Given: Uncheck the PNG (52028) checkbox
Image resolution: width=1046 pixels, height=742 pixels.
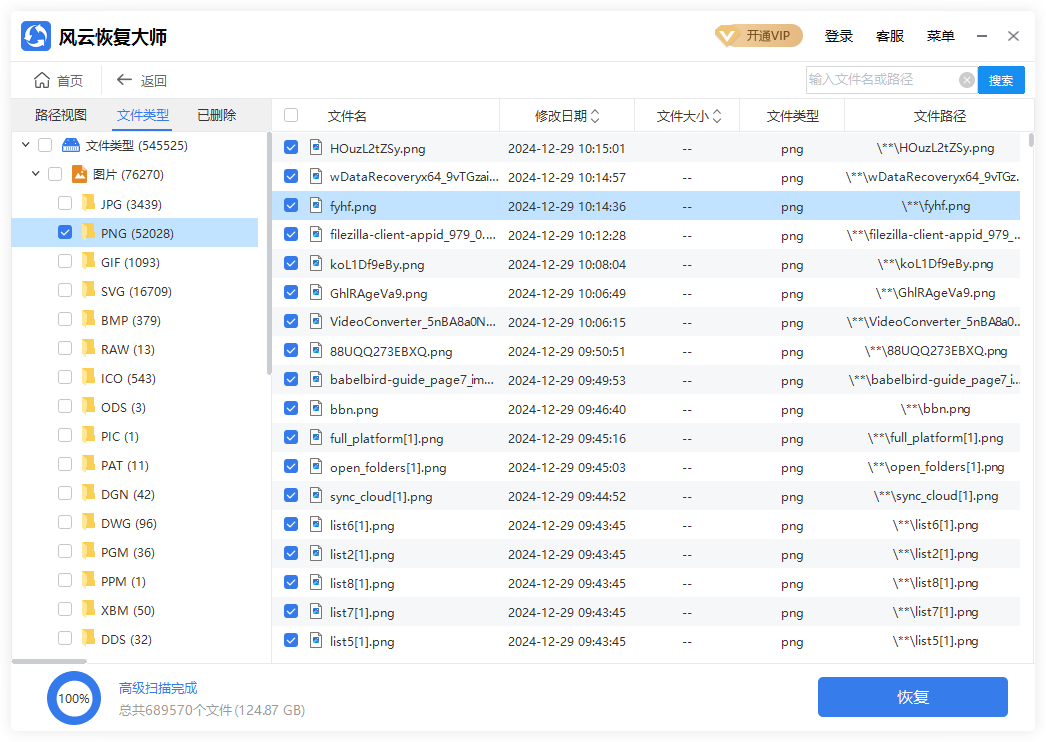Looking at the screenshot, I should point(65,231).
